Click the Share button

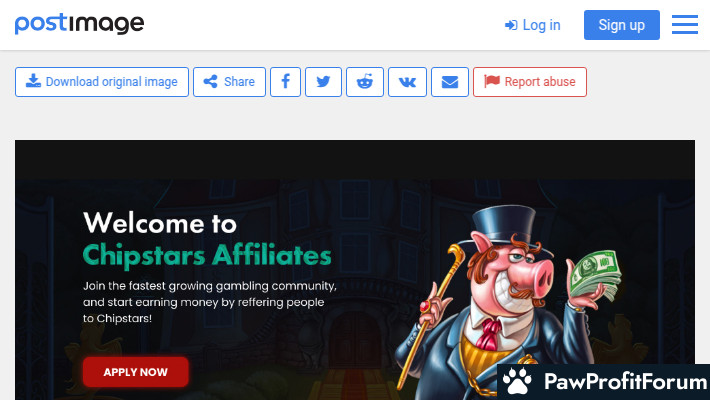(229, 82)
